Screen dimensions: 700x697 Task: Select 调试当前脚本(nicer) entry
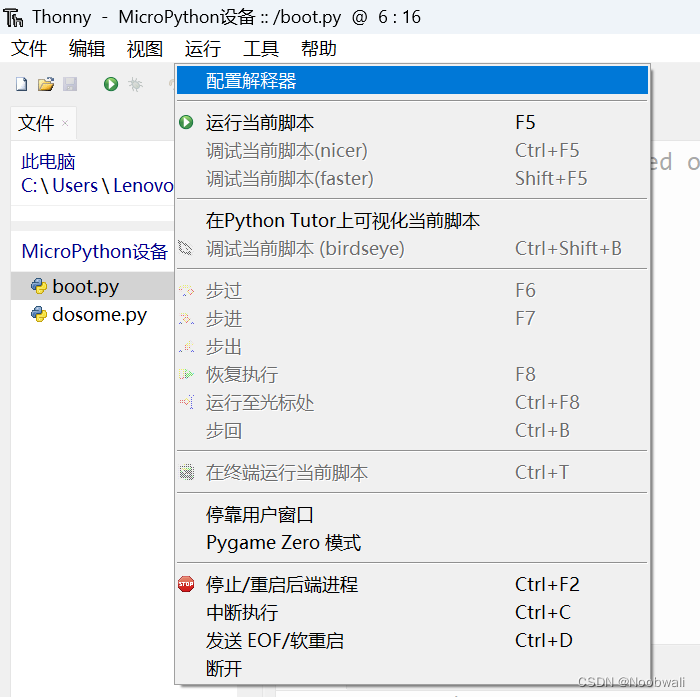click(412, 150)
